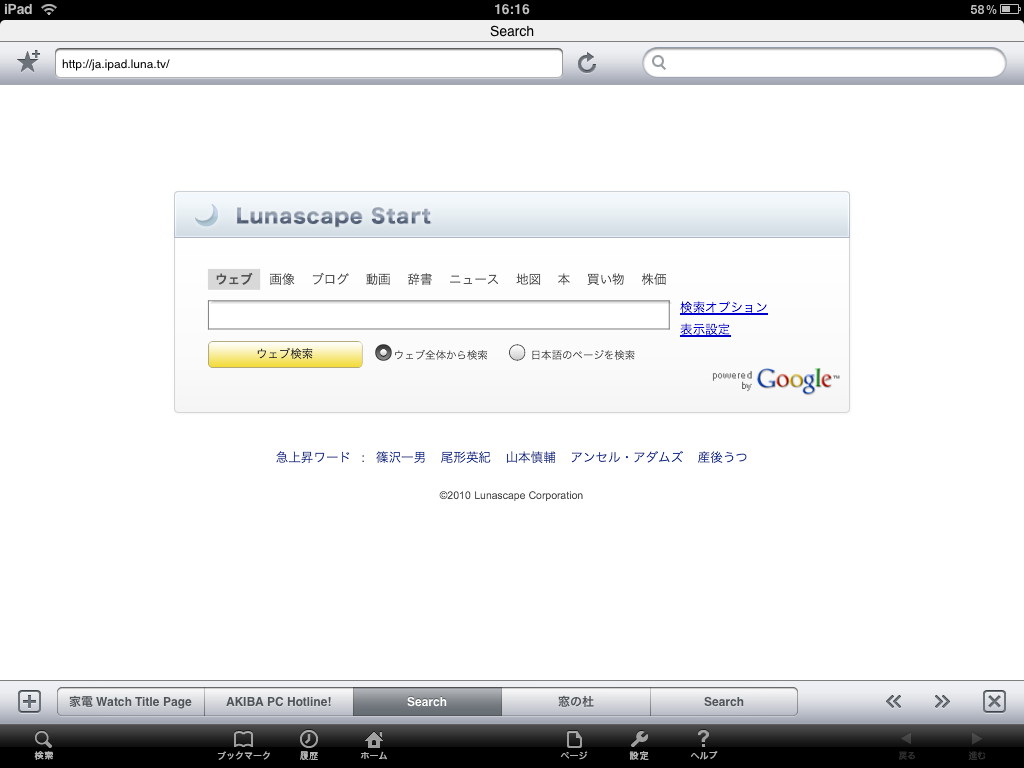The height and width of the screenshot is (768, 1024).
Task: Open the Settings wrench menu
Action: [639, 744]
